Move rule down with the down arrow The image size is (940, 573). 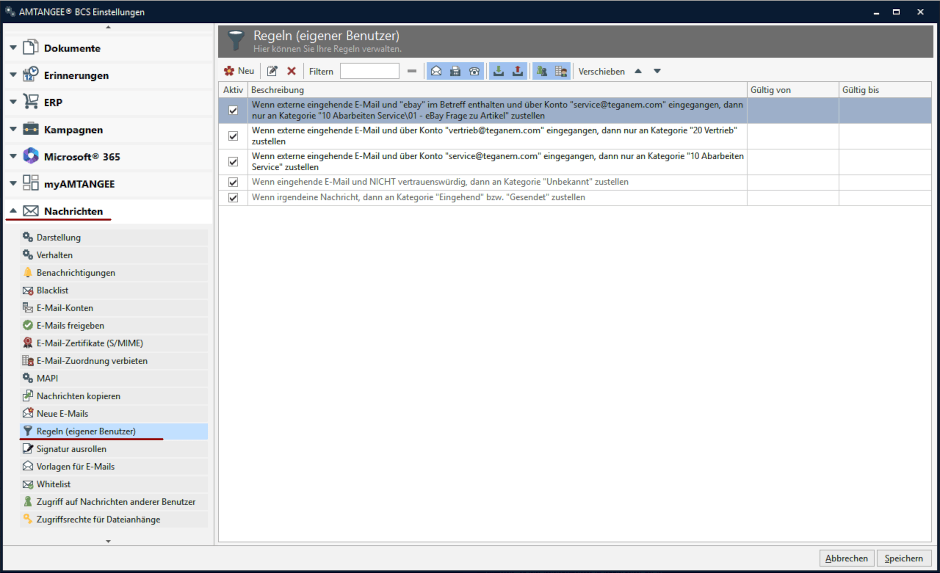[x=657, y=71]
